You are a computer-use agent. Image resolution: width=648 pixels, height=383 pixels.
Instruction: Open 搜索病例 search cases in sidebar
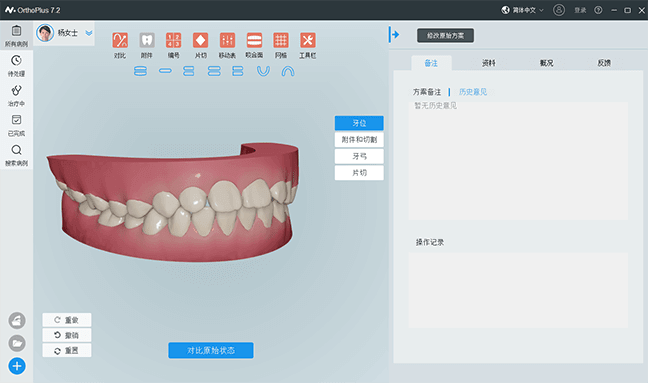coord(17,155)
